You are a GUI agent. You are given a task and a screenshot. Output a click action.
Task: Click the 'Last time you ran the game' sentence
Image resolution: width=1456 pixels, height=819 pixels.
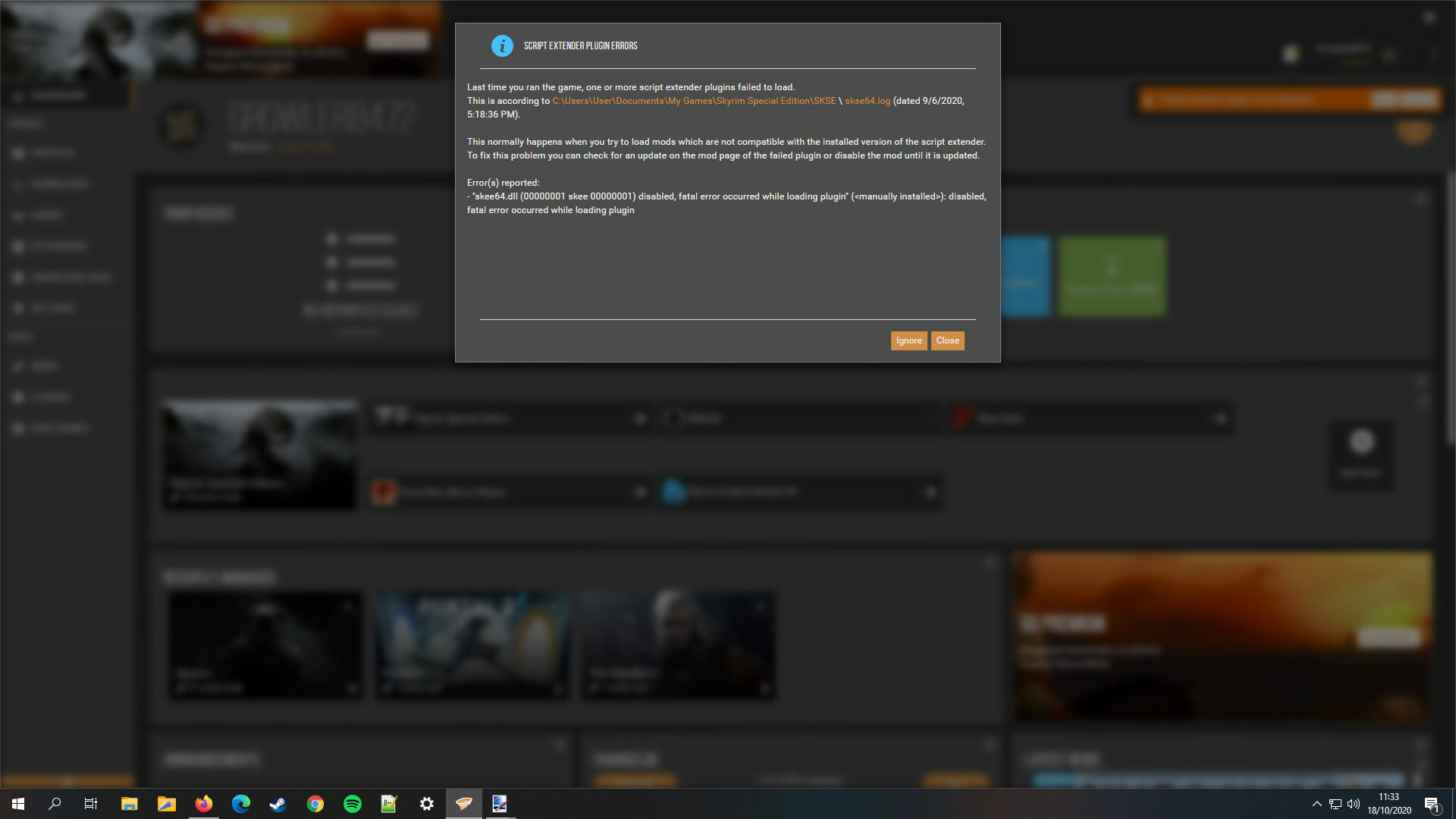(x=631, y=87)
